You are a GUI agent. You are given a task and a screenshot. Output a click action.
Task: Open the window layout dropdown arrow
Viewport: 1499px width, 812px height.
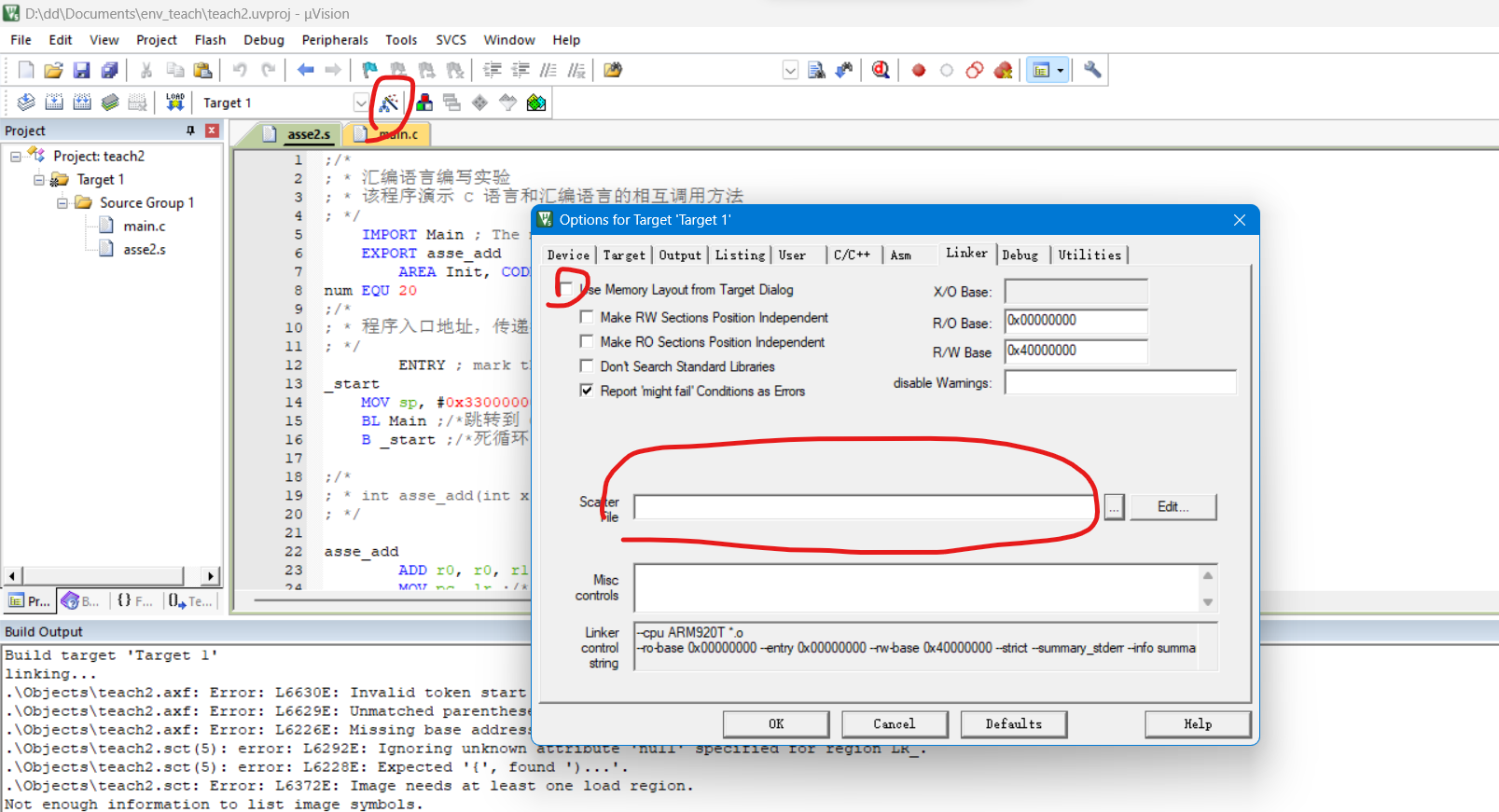tap(1061, 70)
